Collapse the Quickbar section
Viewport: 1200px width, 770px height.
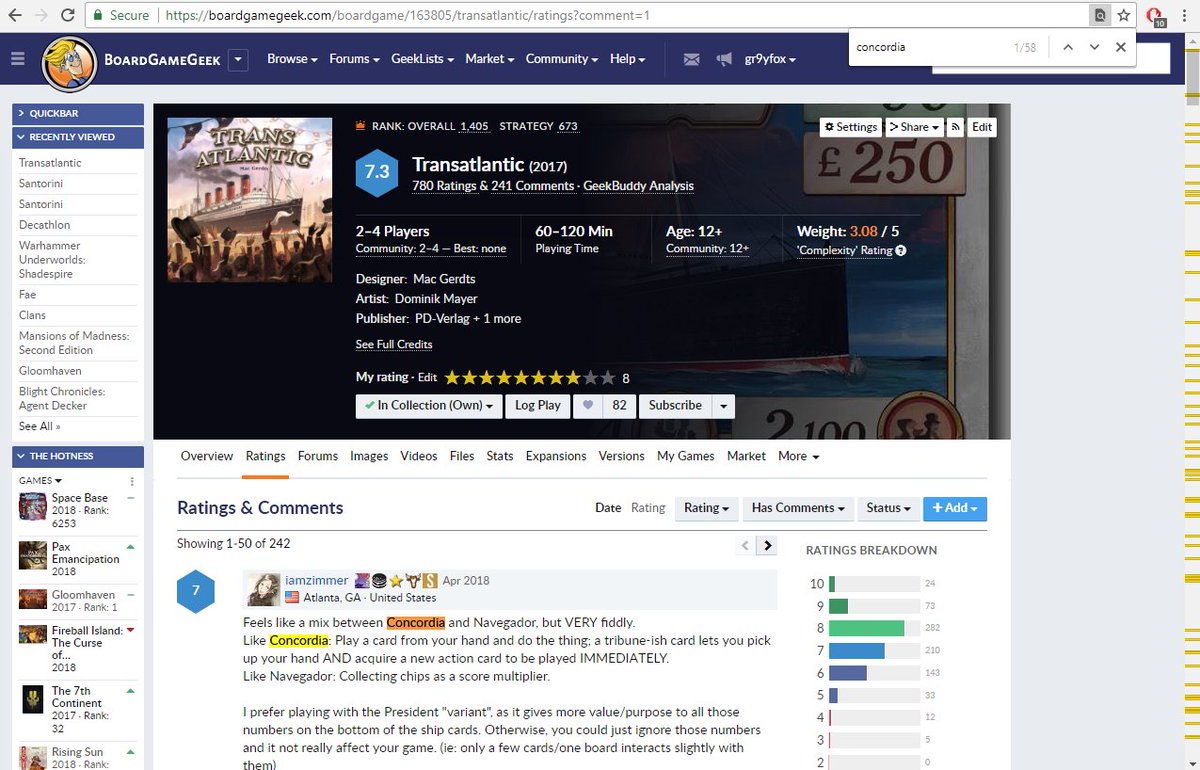tap(78, 114)
